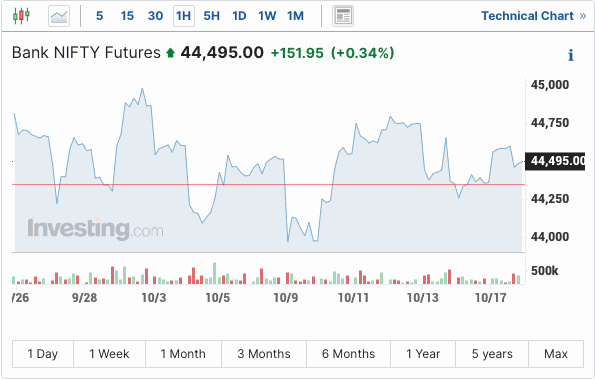Select the 1H interval
Screen dimensions: 595x379
point(184,16)
